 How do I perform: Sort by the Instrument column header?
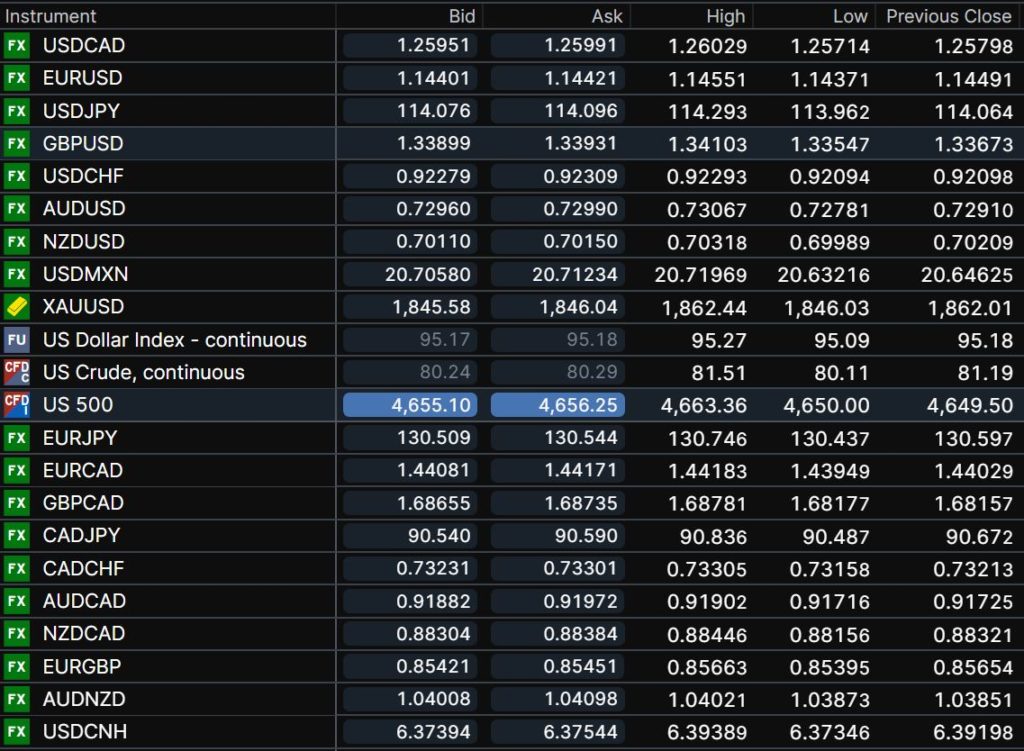(52, 16)
